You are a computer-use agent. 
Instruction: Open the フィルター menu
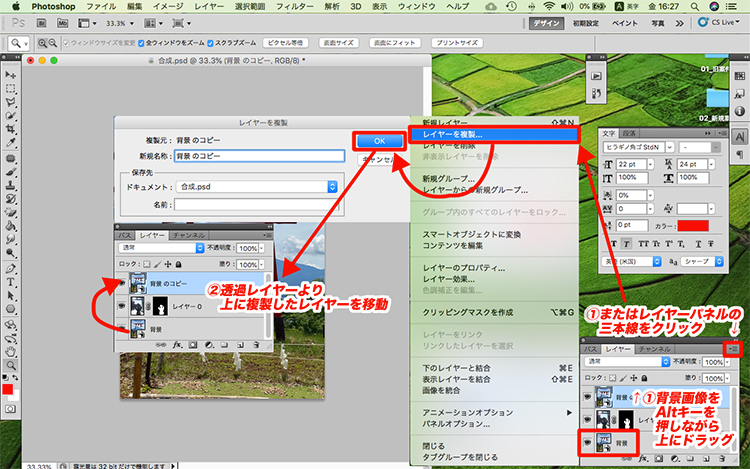pos(294,7)
